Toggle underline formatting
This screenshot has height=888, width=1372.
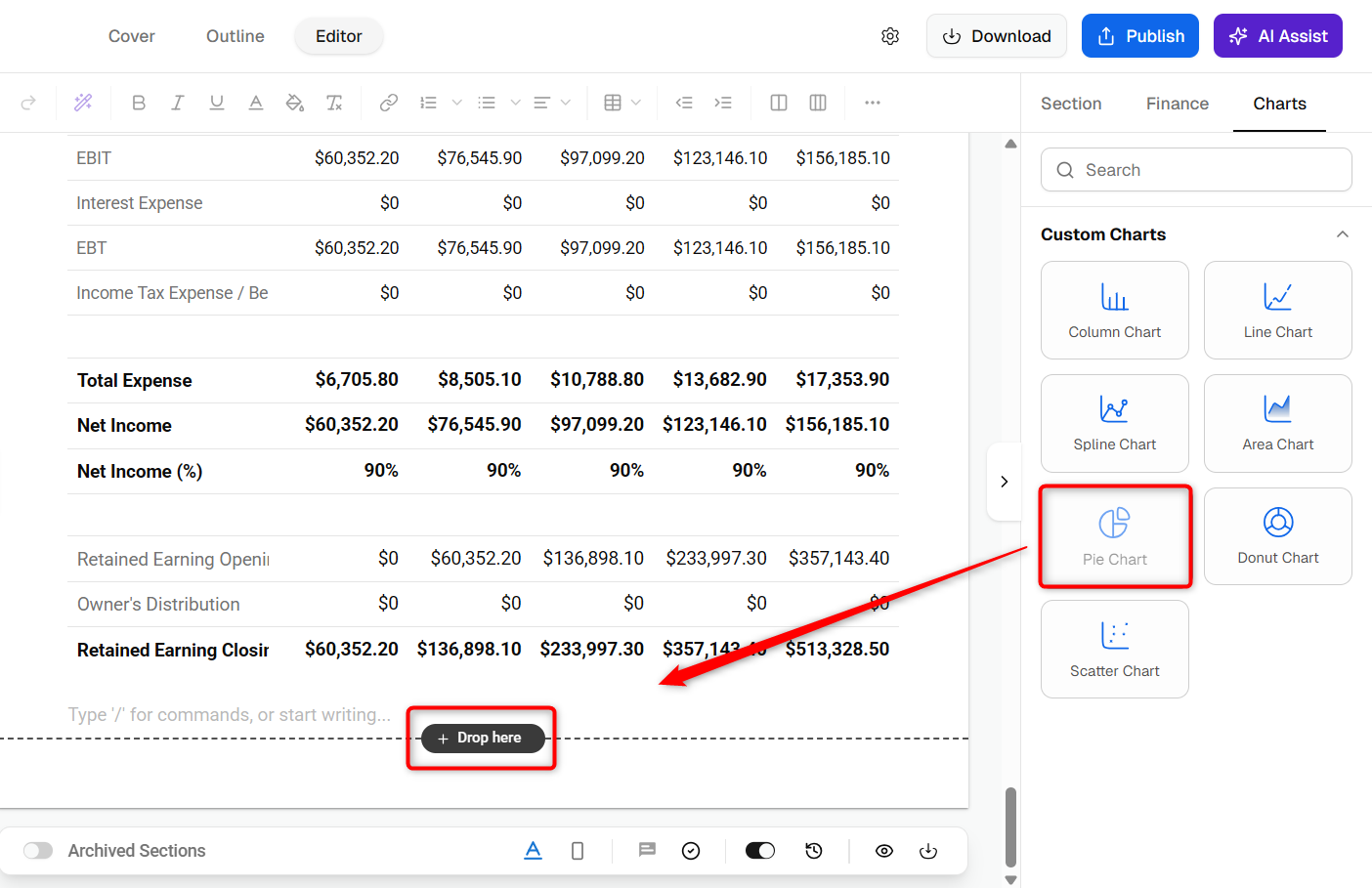[x=217, y=103]
